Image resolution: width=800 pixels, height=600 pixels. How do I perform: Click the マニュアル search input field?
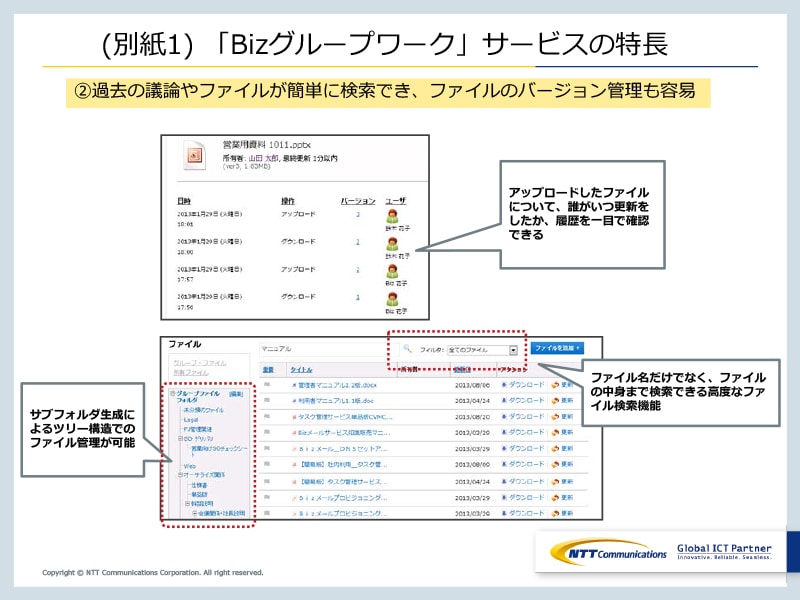(329, 349)
